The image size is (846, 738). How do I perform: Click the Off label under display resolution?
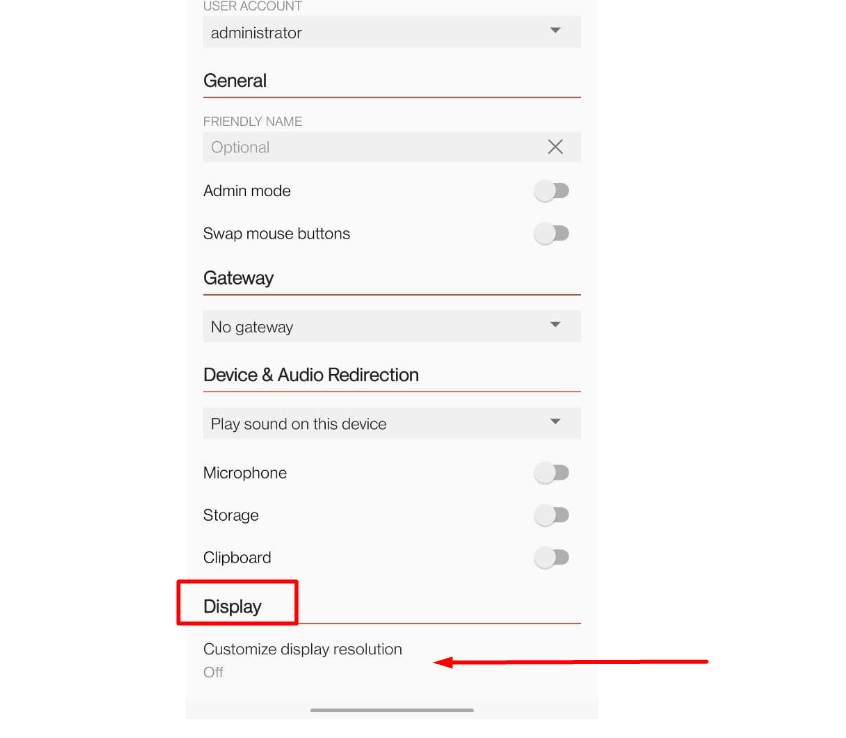coord(213,672)
